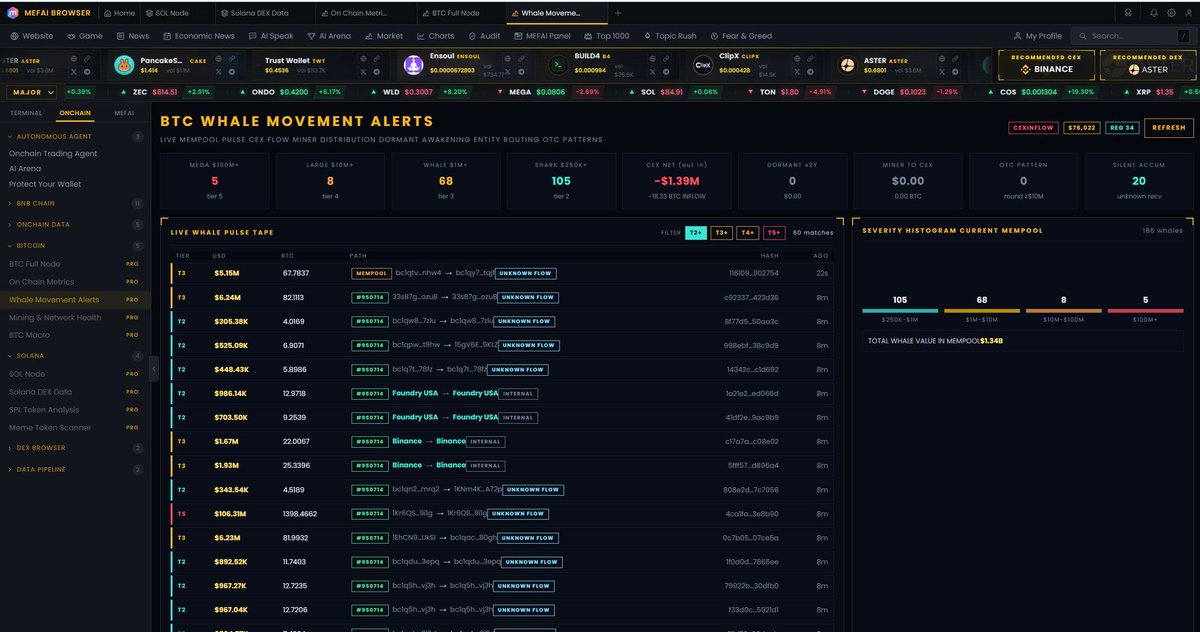The width and height of the screenshot is (1200, 632).
Task: Select the $106.31M T5 transaction row
Action: tap(502, 514)
